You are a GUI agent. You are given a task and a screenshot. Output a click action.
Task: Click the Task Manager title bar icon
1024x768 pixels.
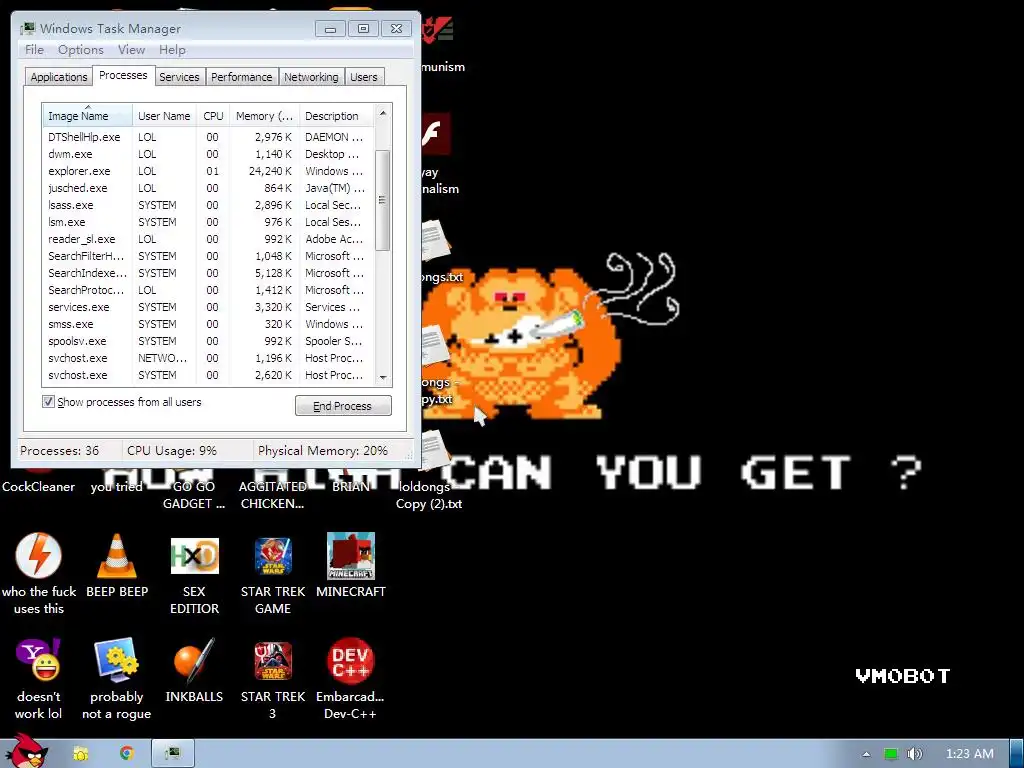click(27, 28)
